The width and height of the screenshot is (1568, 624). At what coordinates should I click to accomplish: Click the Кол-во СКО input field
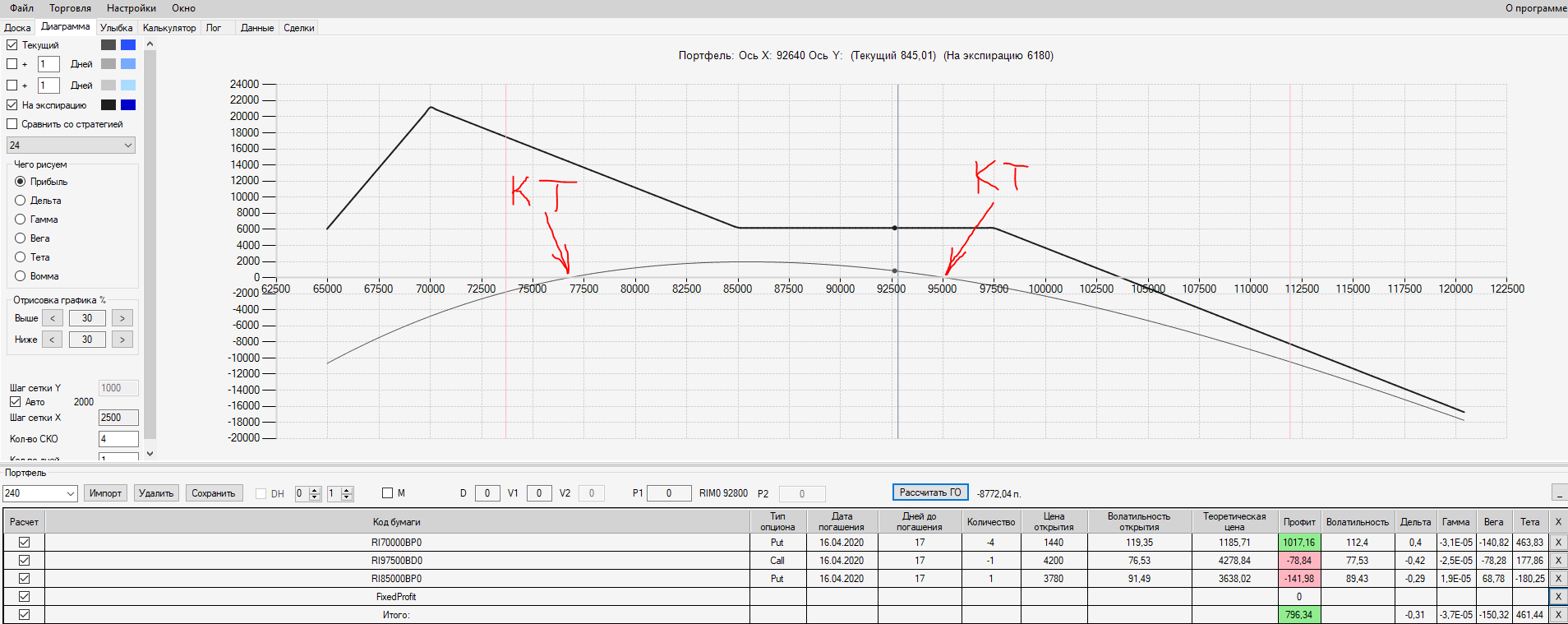coord(118,439)
